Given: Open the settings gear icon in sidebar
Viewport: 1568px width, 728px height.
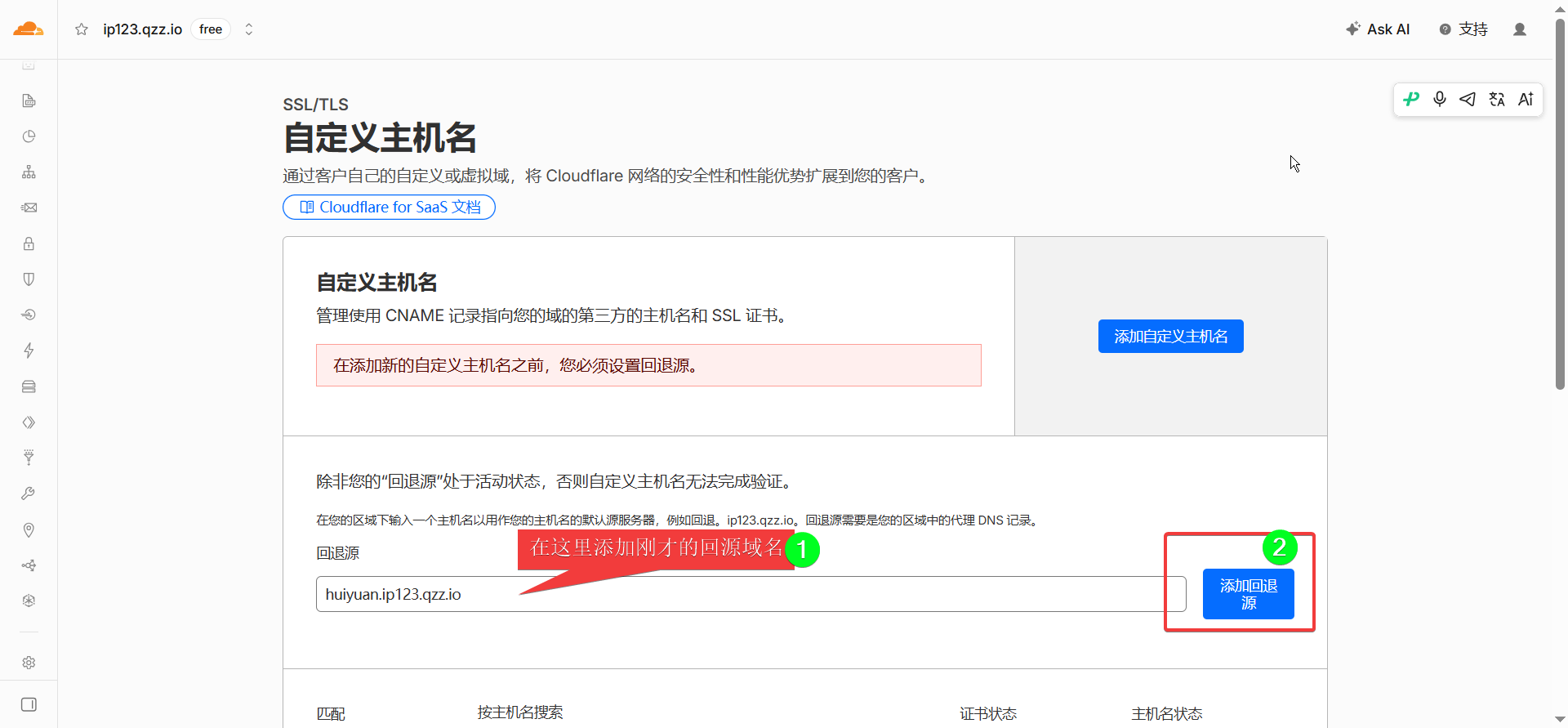Looking at the screenshot, I should [x=29, y=663].
